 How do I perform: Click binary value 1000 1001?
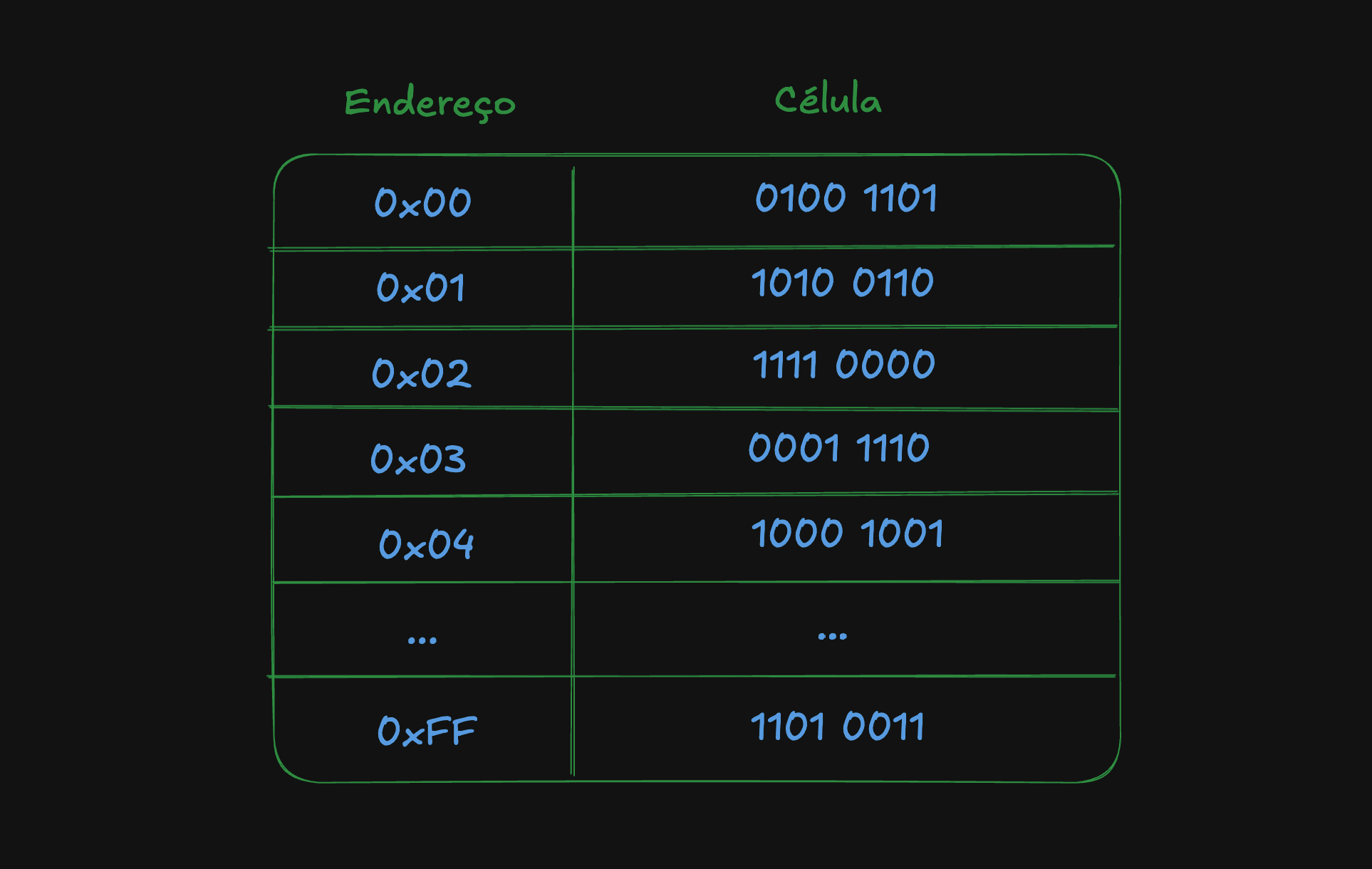(848, 534)
